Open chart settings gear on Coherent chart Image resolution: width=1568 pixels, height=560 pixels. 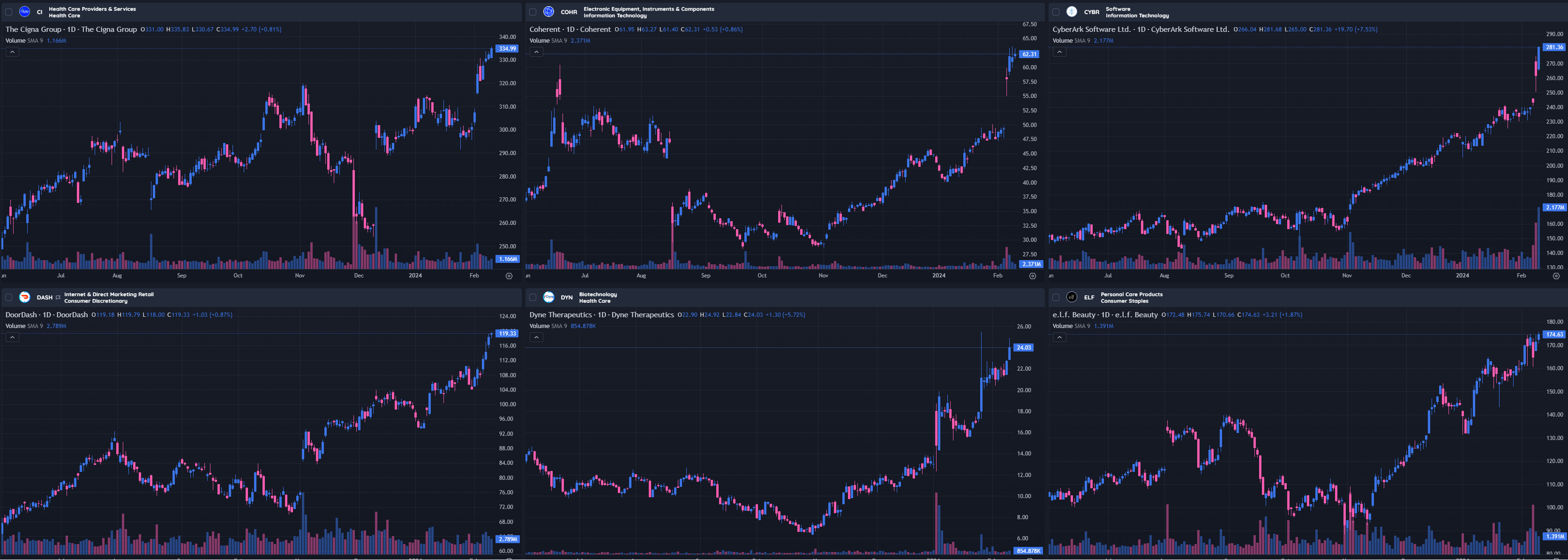[1032, 276]
